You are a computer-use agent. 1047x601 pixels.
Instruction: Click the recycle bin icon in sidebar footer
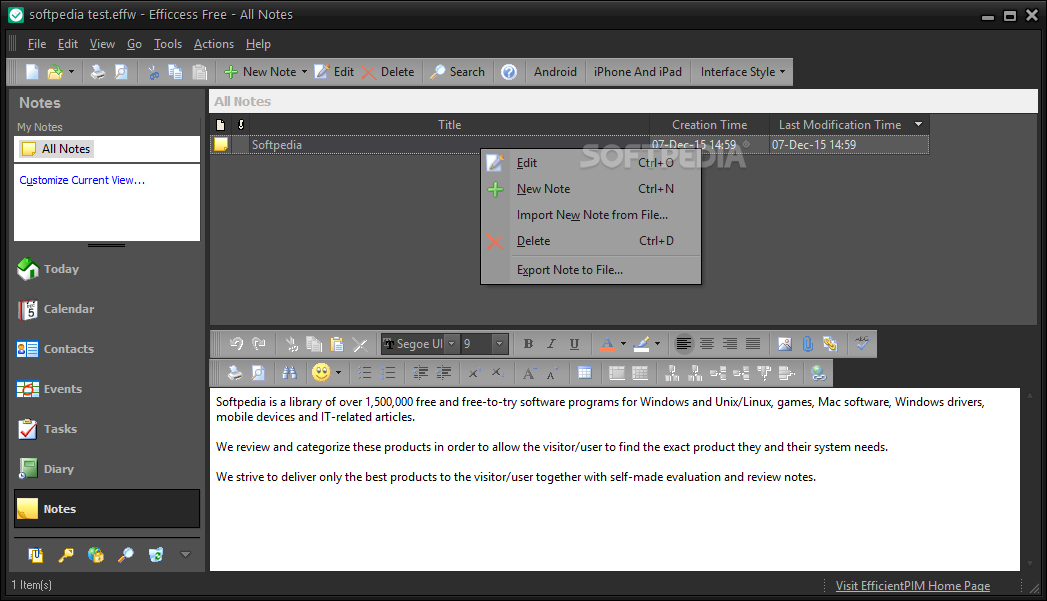[x=156, y=555]
